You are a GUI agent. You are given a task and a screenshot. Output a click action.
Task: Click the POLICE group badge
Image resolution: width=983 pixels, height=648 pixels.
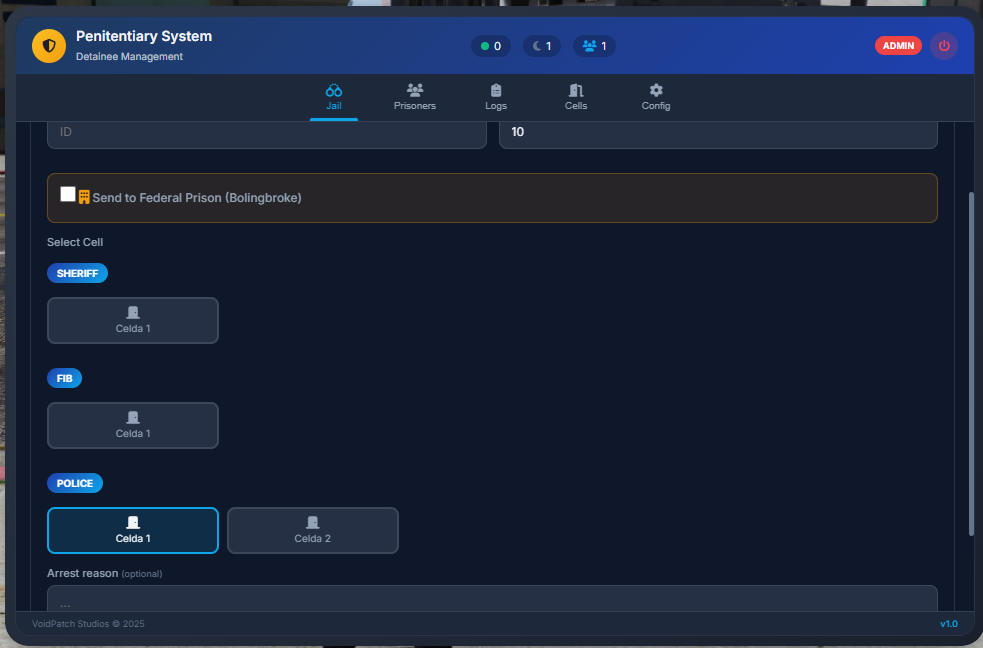(75, 483)
